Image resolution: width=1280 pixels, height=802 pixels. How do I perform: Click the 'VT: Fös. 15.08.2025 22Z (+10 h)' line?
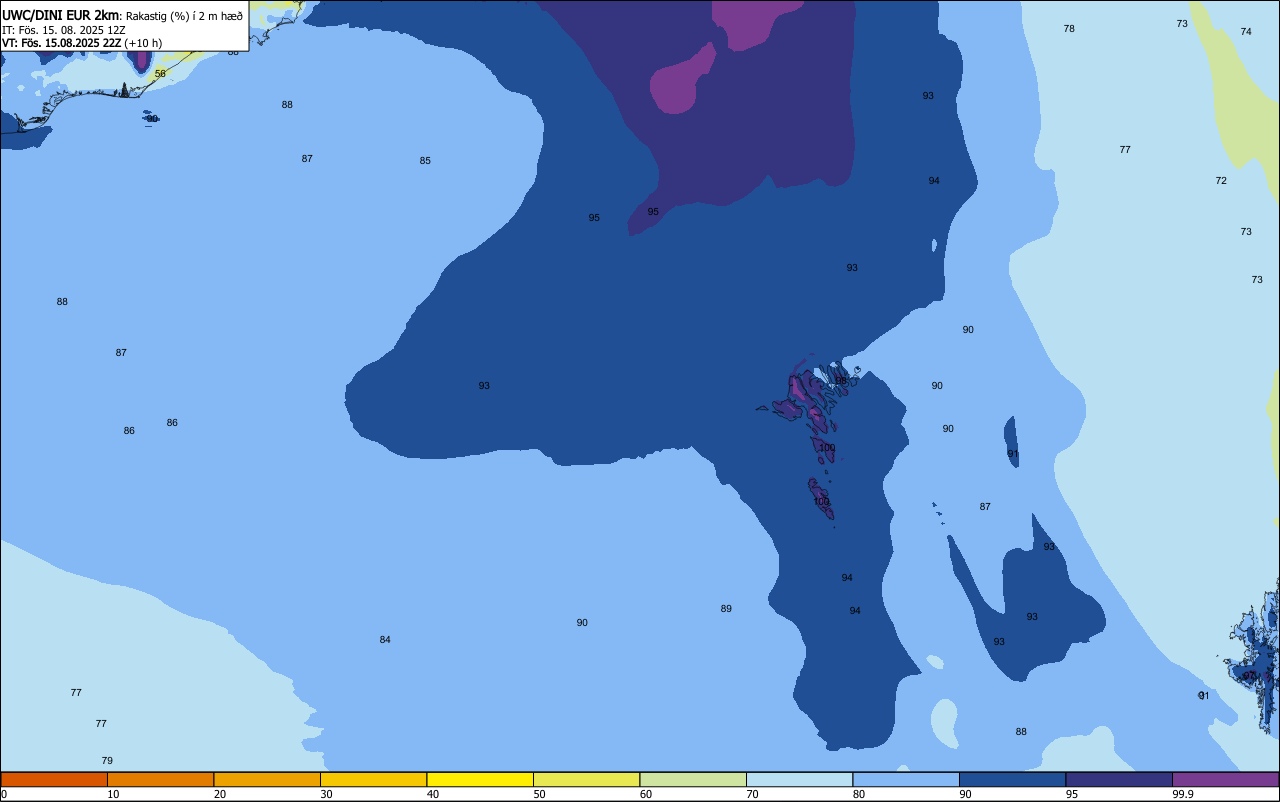[82, 43]
